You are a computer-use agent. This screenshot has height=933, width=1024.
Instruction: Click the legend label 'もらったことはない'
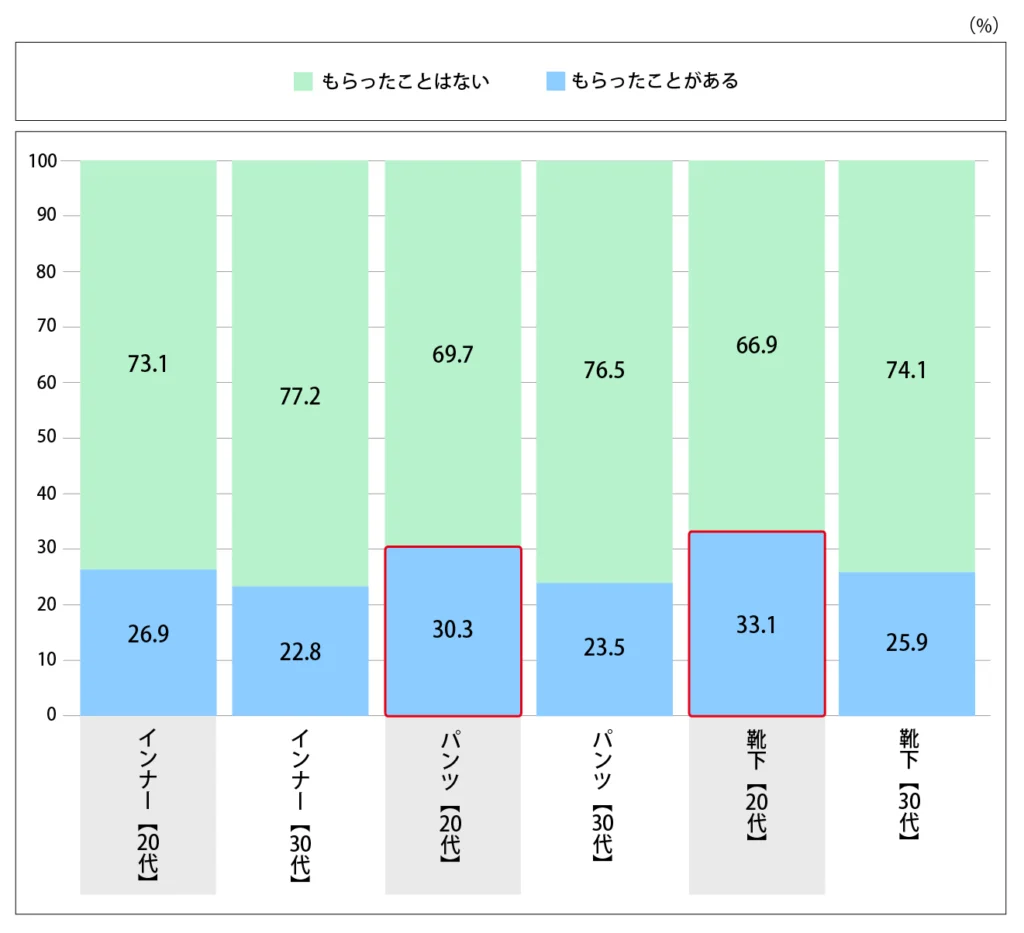point(405,81)
